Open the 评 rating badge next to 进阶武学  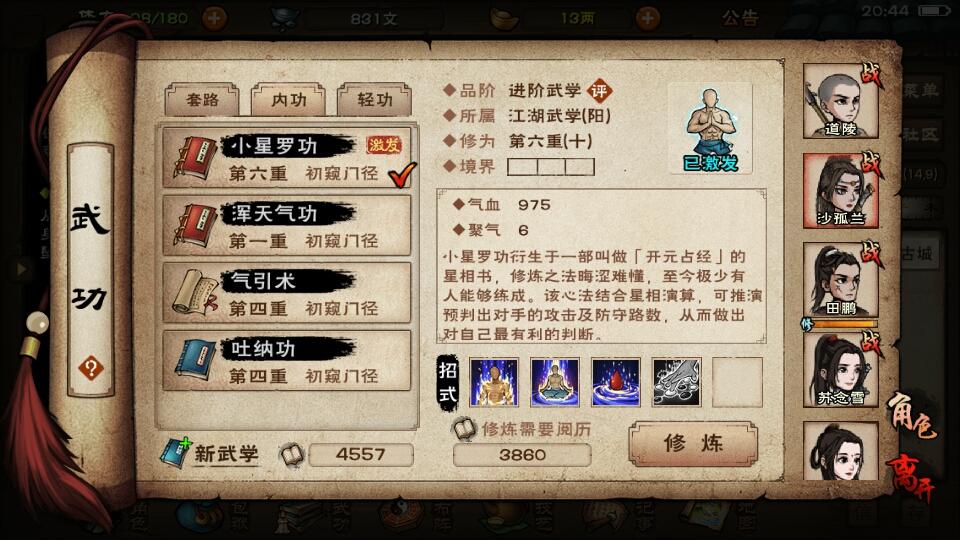click(599, 91)
